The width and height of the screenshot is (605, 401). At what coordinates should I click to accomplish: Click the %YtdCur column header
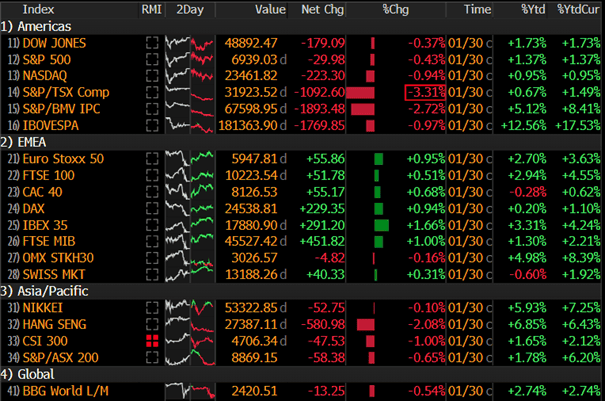580,9
